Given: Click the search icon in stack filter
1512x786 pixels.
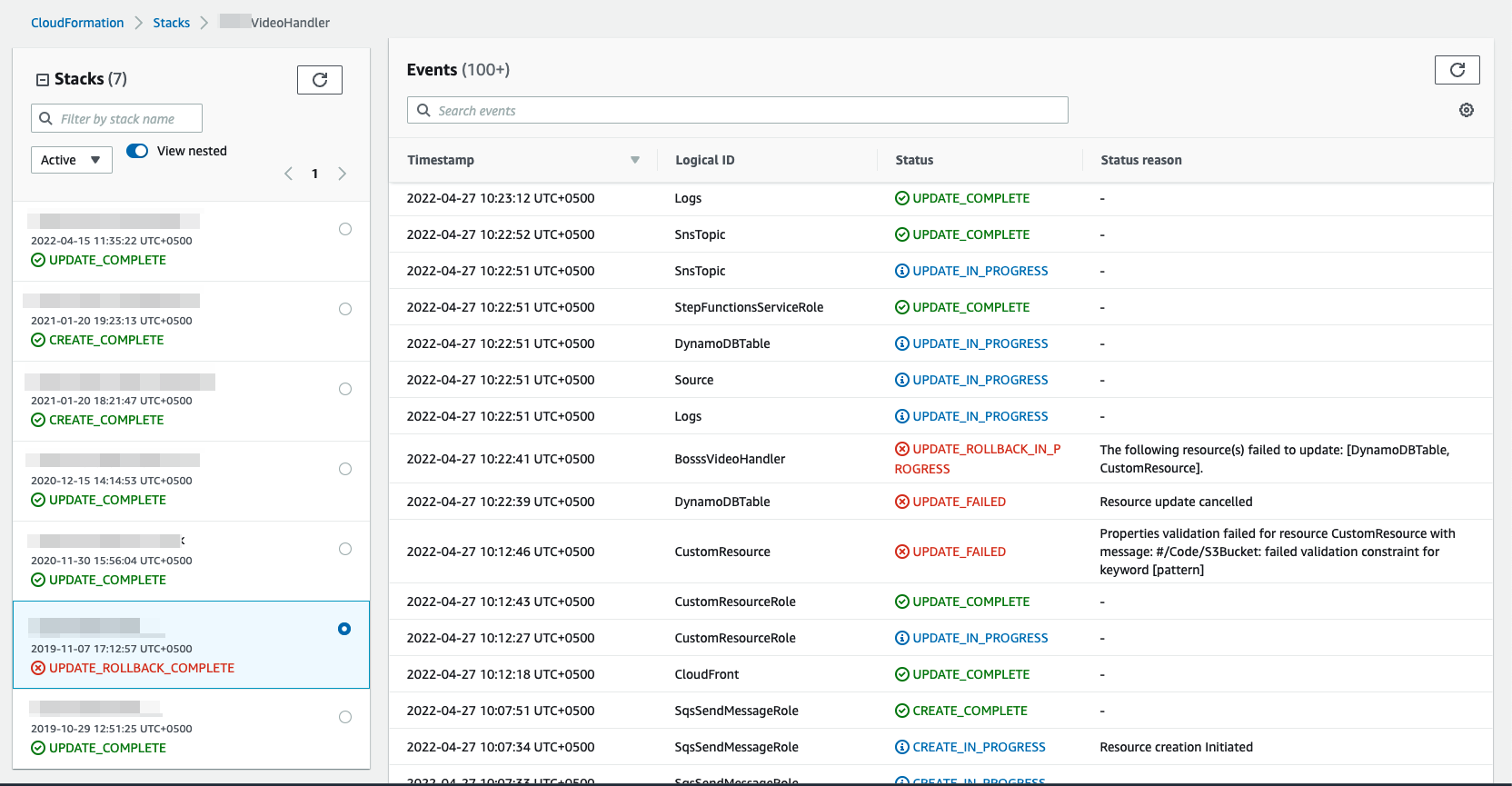Looking at the screenshot, I should pyautogui.click(x=45, y=118).
